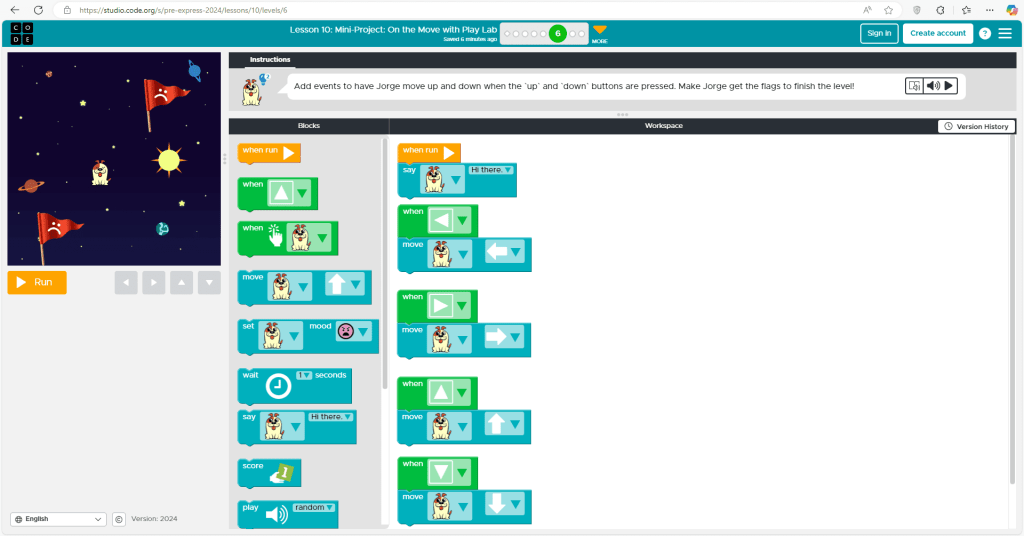Expand the MORE levels dropdown
The image size is (1024, 536).
tap(599, 31)
